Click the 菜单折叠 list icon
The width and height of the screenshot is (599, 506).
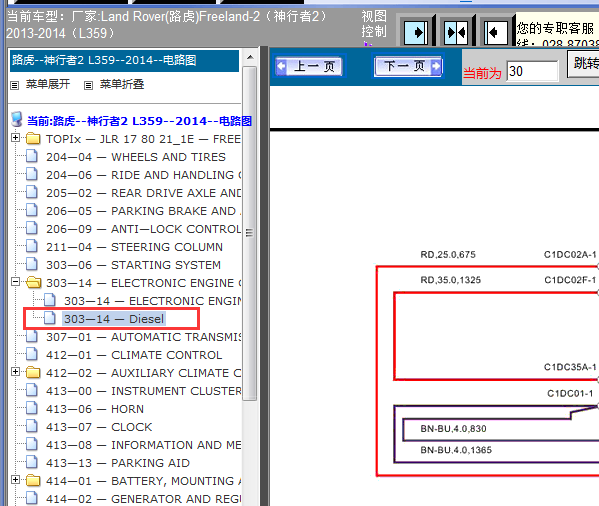pyautogui.click(x=88, y=85)
